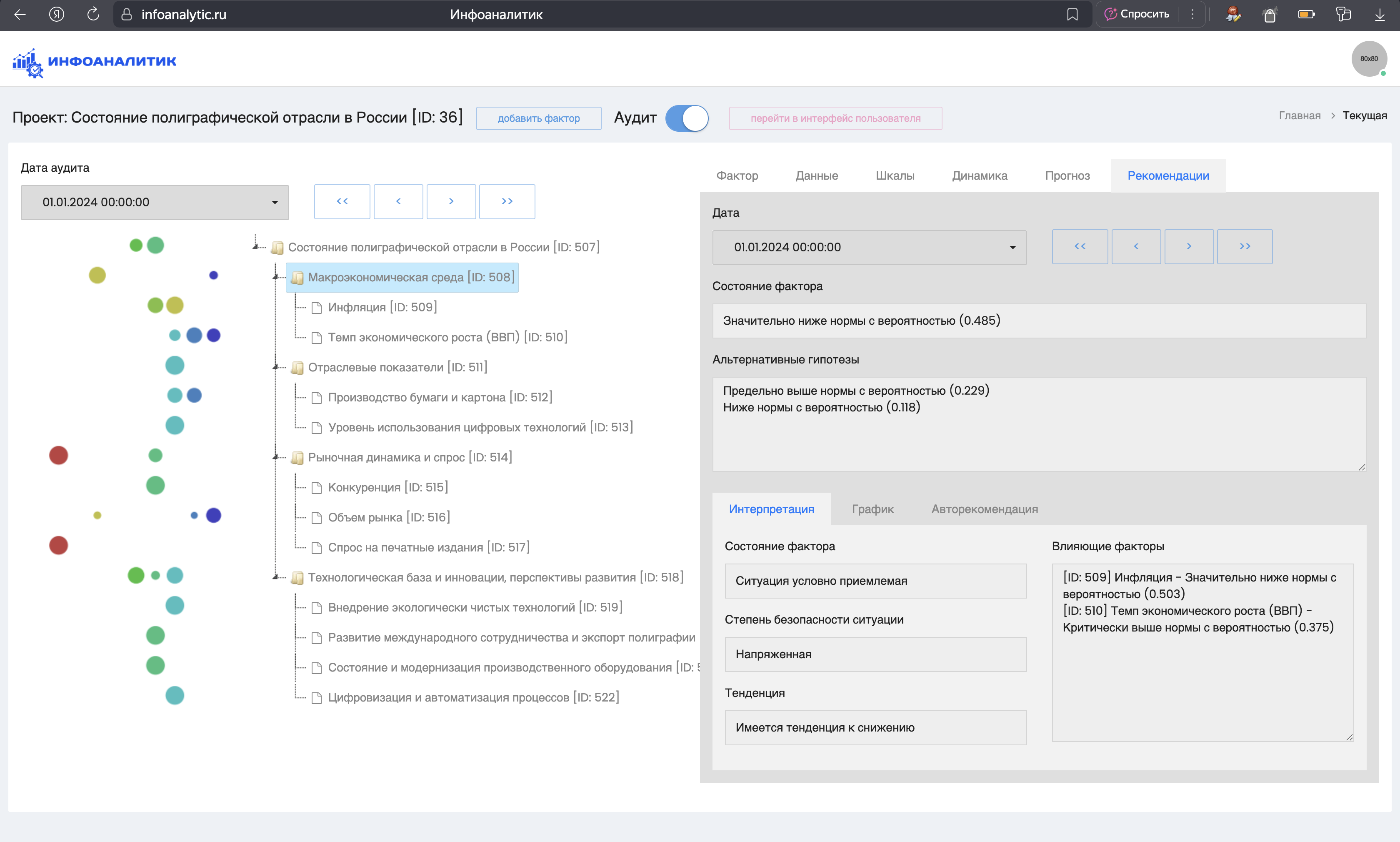Open the Дата dropdown in recommendations panel
This screenshot has height=842, width=1400.
(869, 247)
